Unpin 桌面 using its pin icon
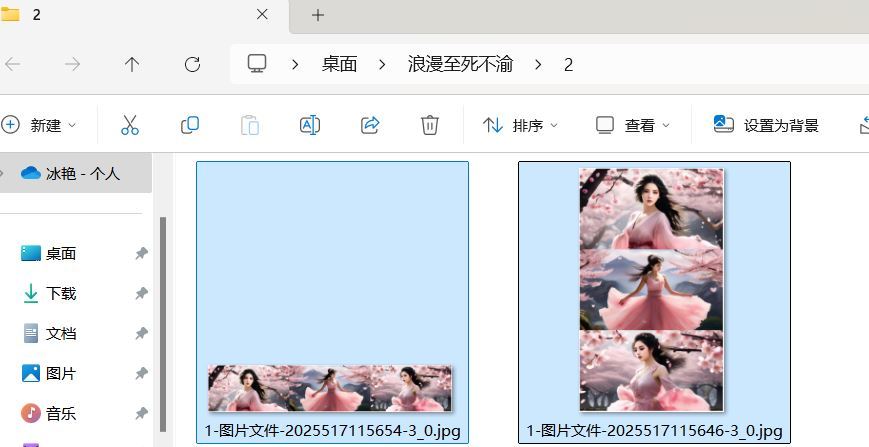This screenshot has width=869, height=447. [142, 254]
